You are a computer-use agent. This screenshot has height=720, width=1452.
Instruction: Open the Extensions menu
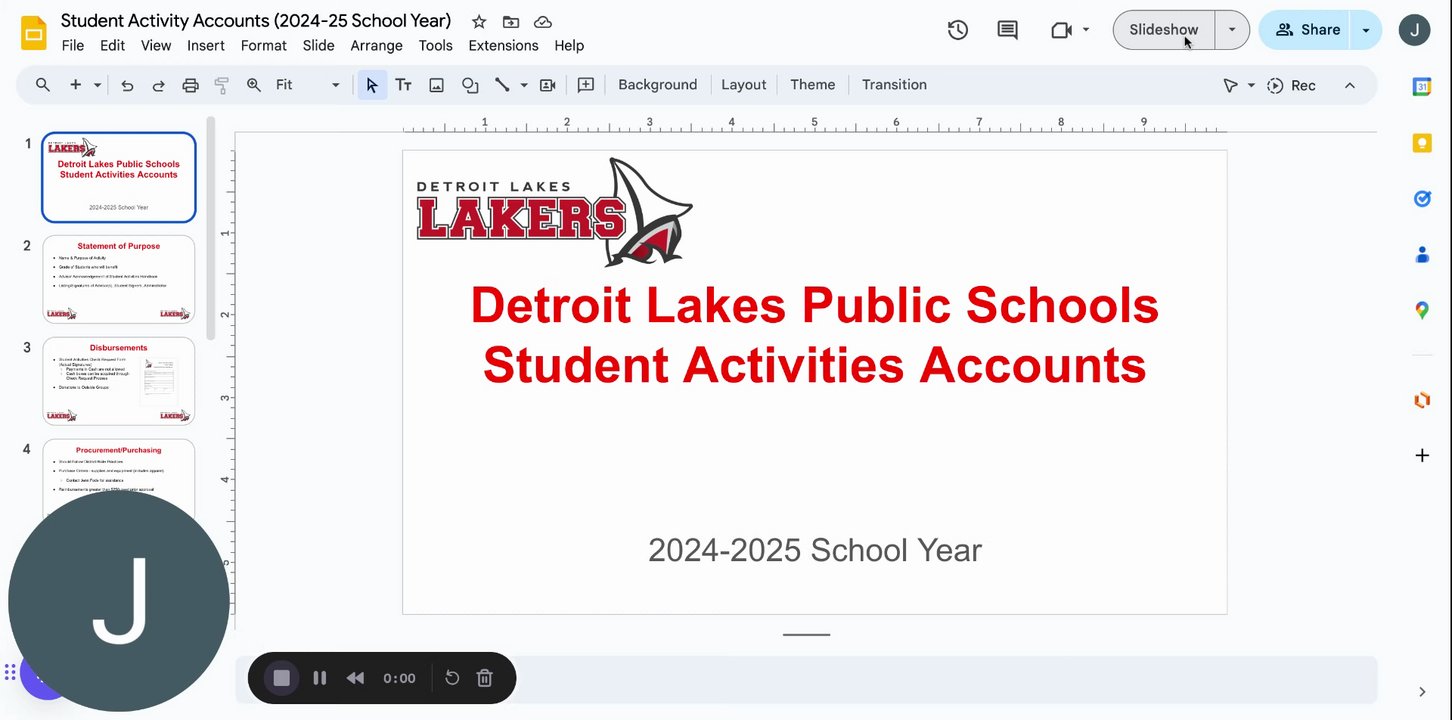(x=503, y=45)
